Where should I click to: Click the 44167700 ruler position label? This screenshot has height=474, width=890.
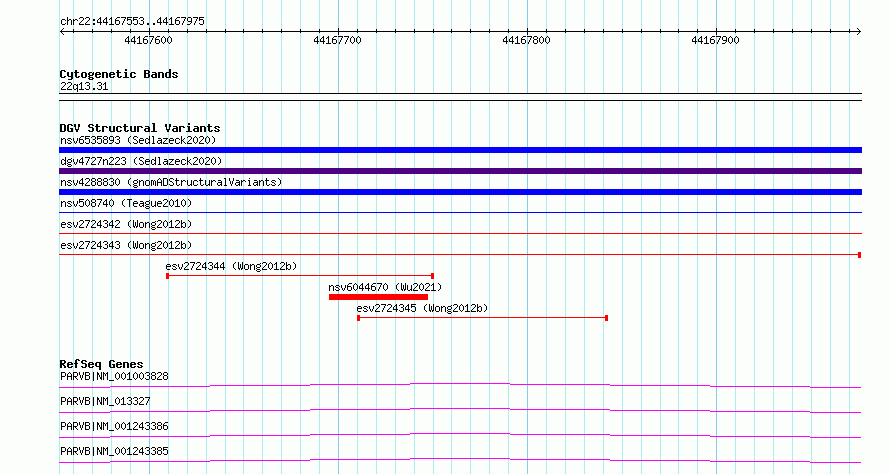coord(337,40)
